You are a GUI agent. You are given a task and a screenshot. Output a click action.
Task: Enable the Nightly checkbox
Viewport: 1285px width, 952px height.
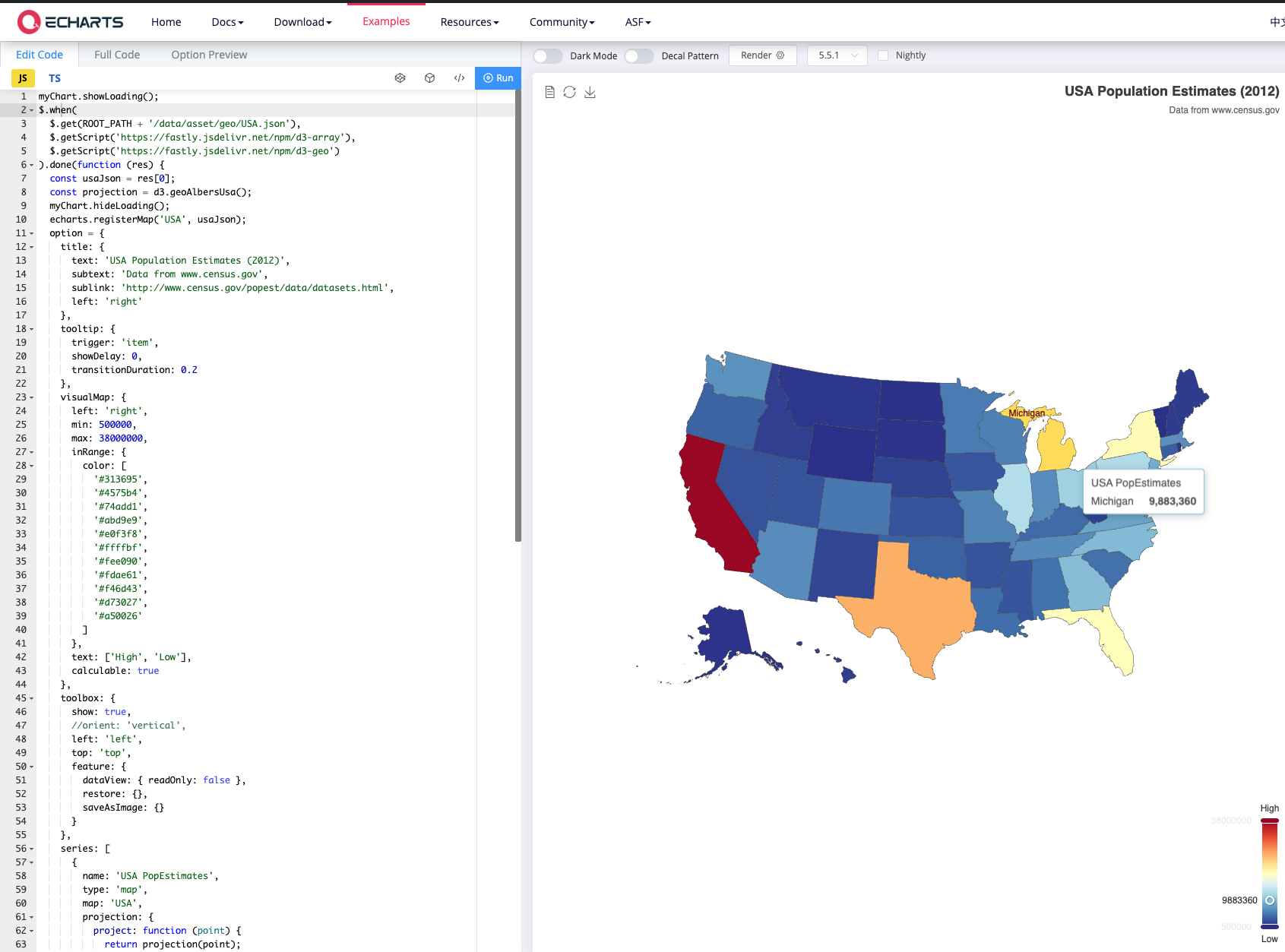(x=883, y=55)
